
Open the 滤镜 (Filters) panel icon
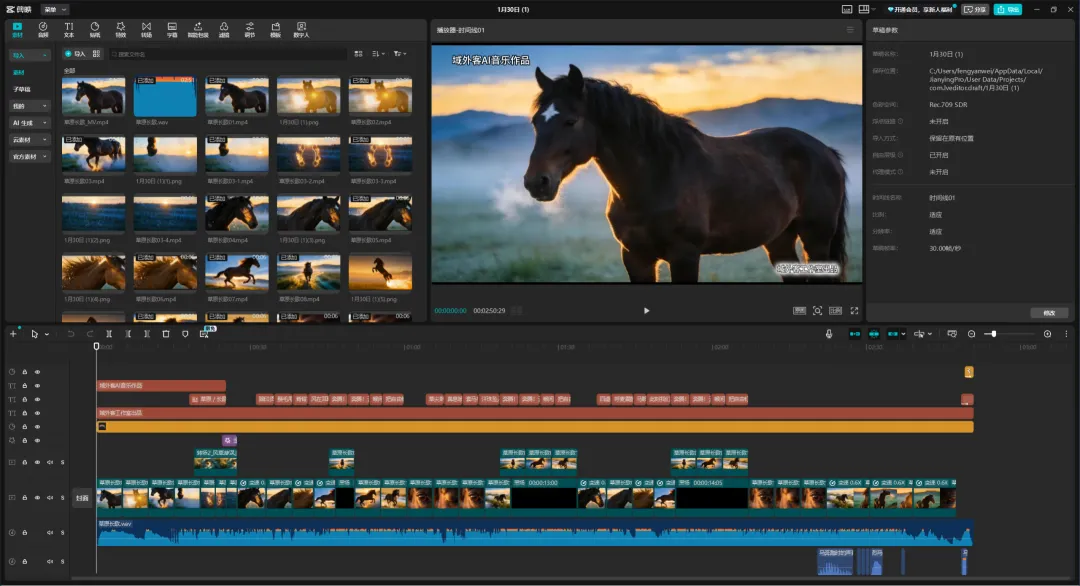point(224,29)
